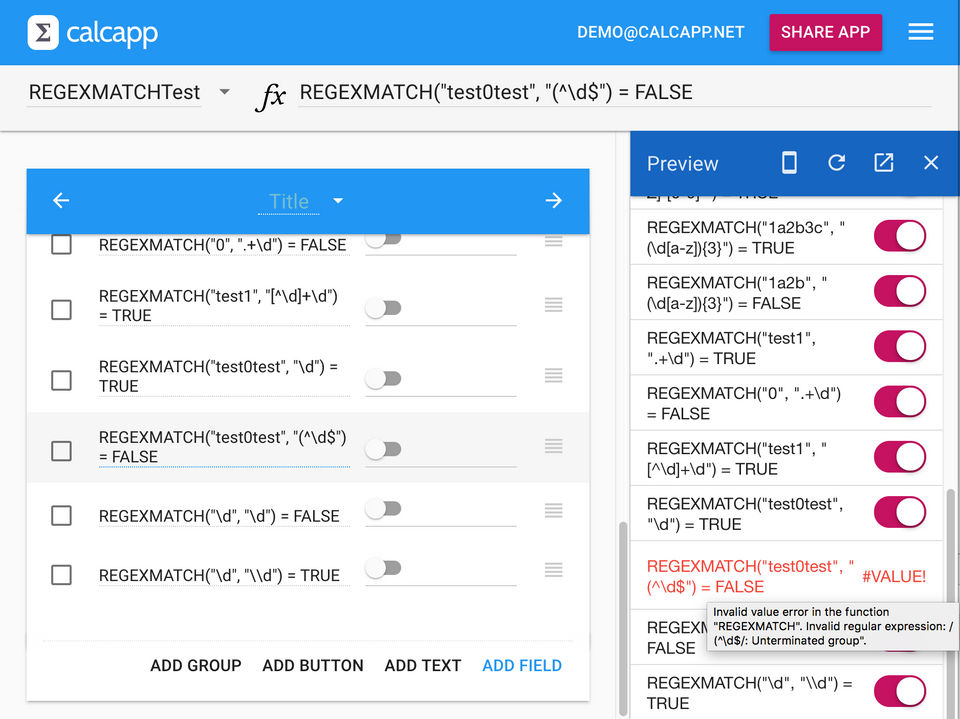Click ADD FIELD
Viewport: 960px width, 719px height.
point(521,665)
